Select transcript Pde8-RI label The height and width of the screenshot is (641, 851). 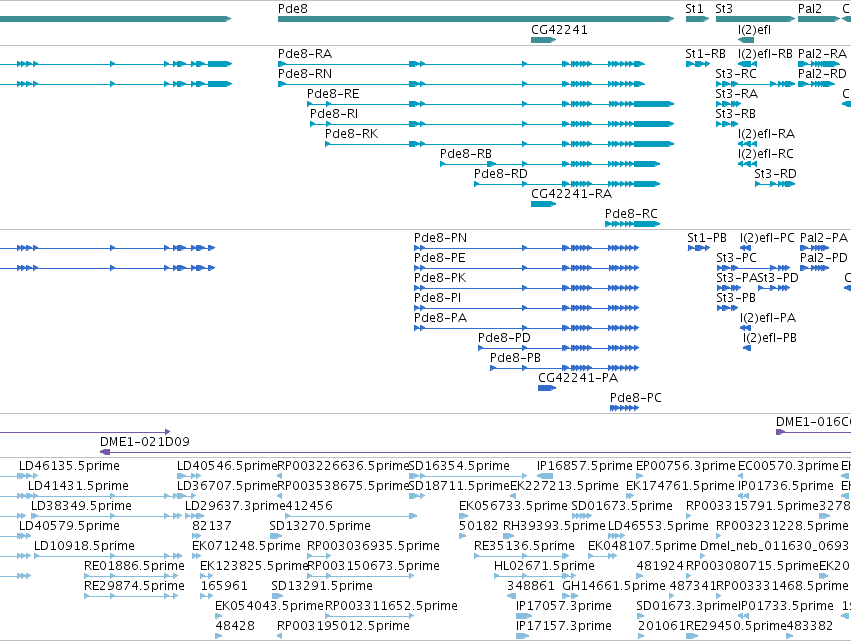pos(334,114)
